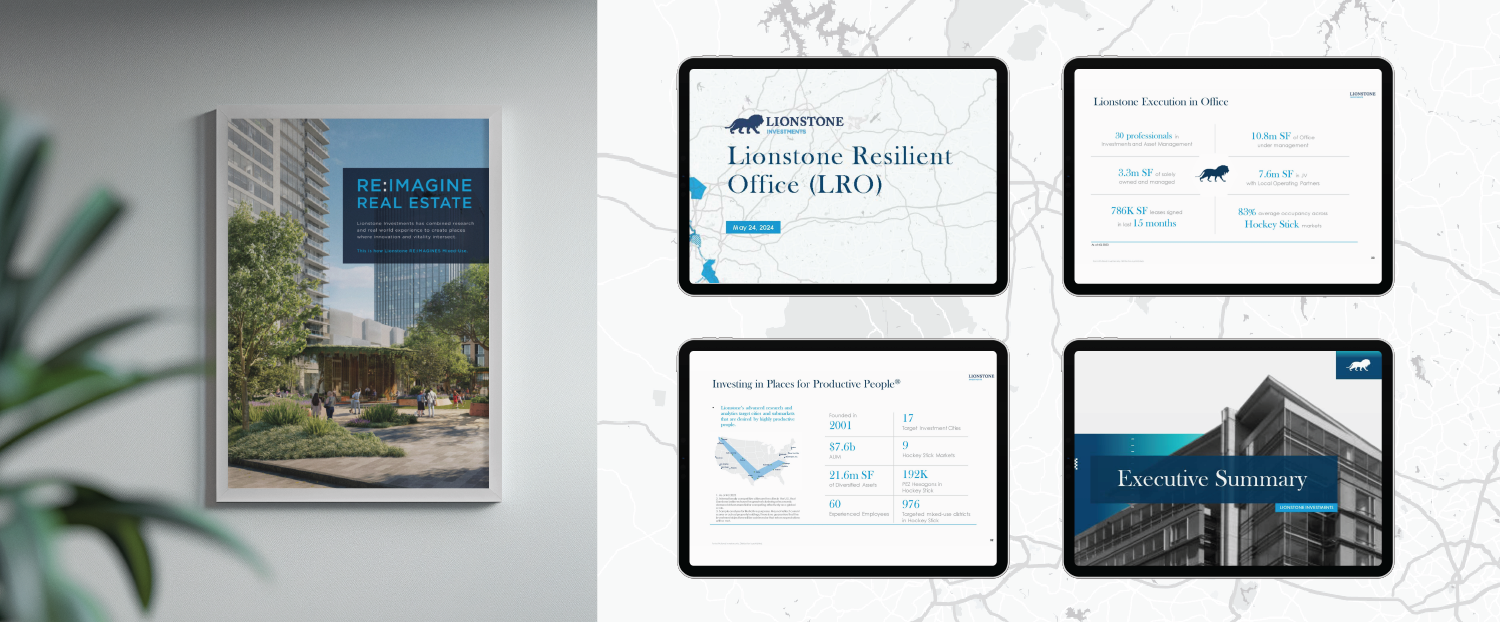The height and width of the screenshot is (622, 1500).
Task: Click the 'Hockey Stick' markets text on the Execution slide
Action: click(1272, 224)
